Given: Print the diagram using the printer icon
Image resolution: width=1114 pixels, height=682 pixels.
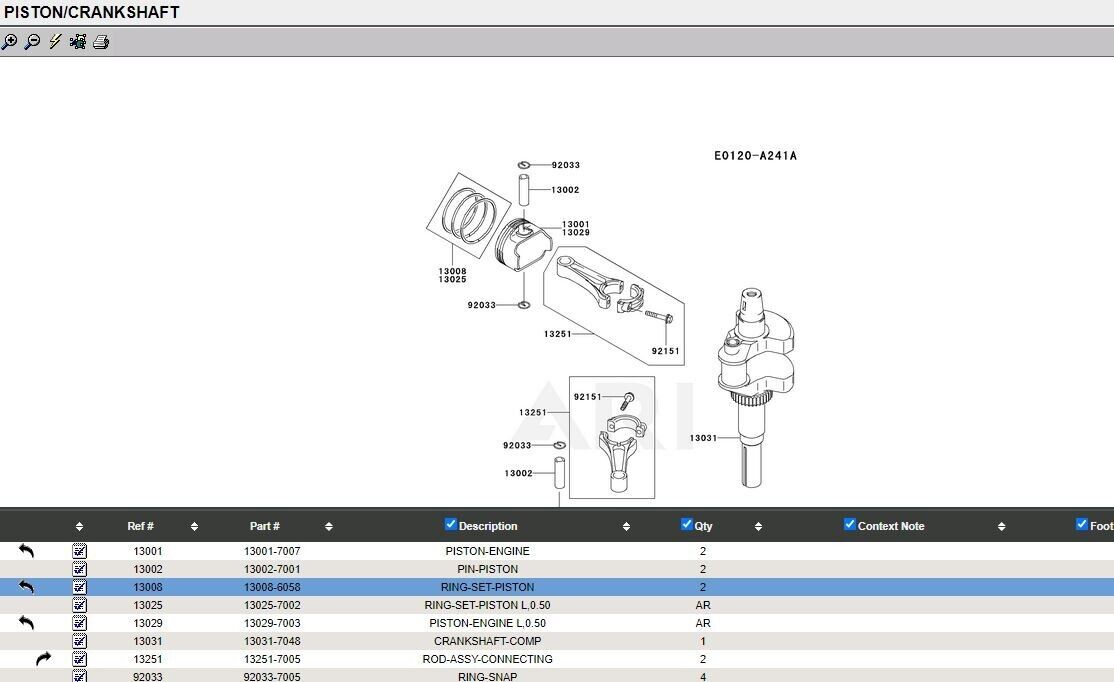Looking at the screenshot, I should tap(101, 42).
